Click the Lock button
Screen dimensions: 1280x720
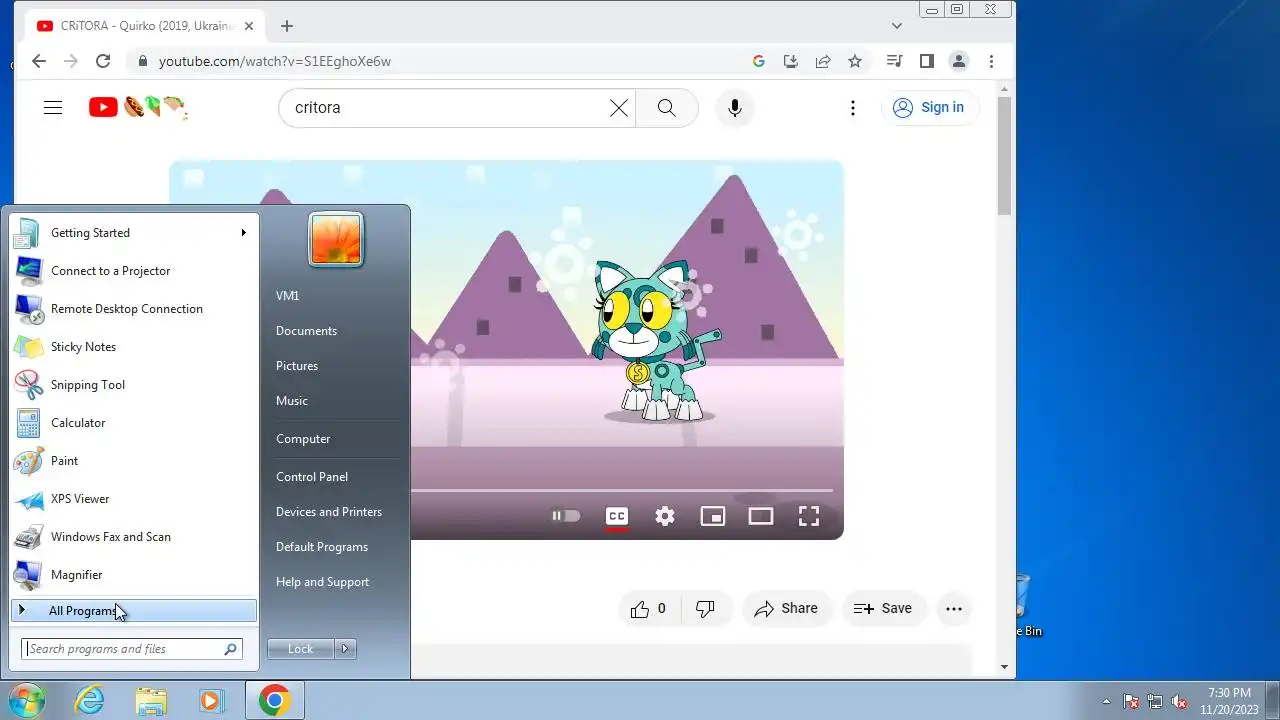pos(301,649)
